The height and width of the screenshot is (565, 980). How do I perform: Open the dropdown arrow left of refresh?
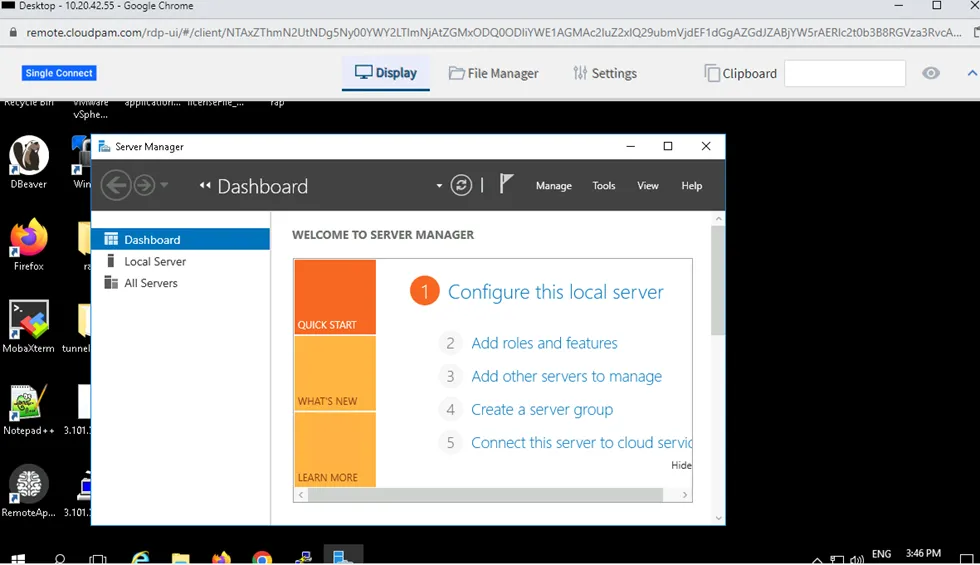(x=439, y=186)
